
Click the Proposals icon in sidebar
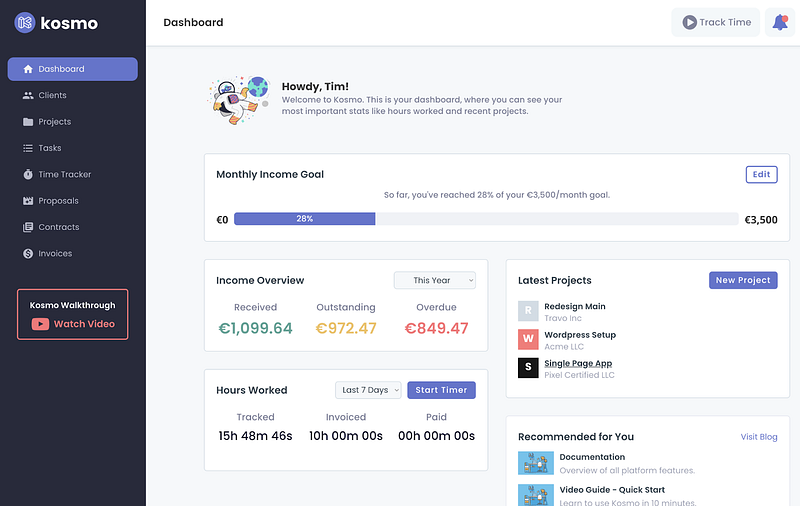click(x=28, y=201)
